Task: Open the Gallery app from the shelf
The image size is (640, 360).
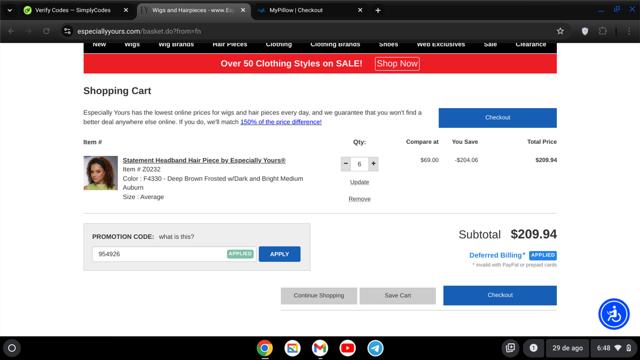Action: tap(292, 348)
